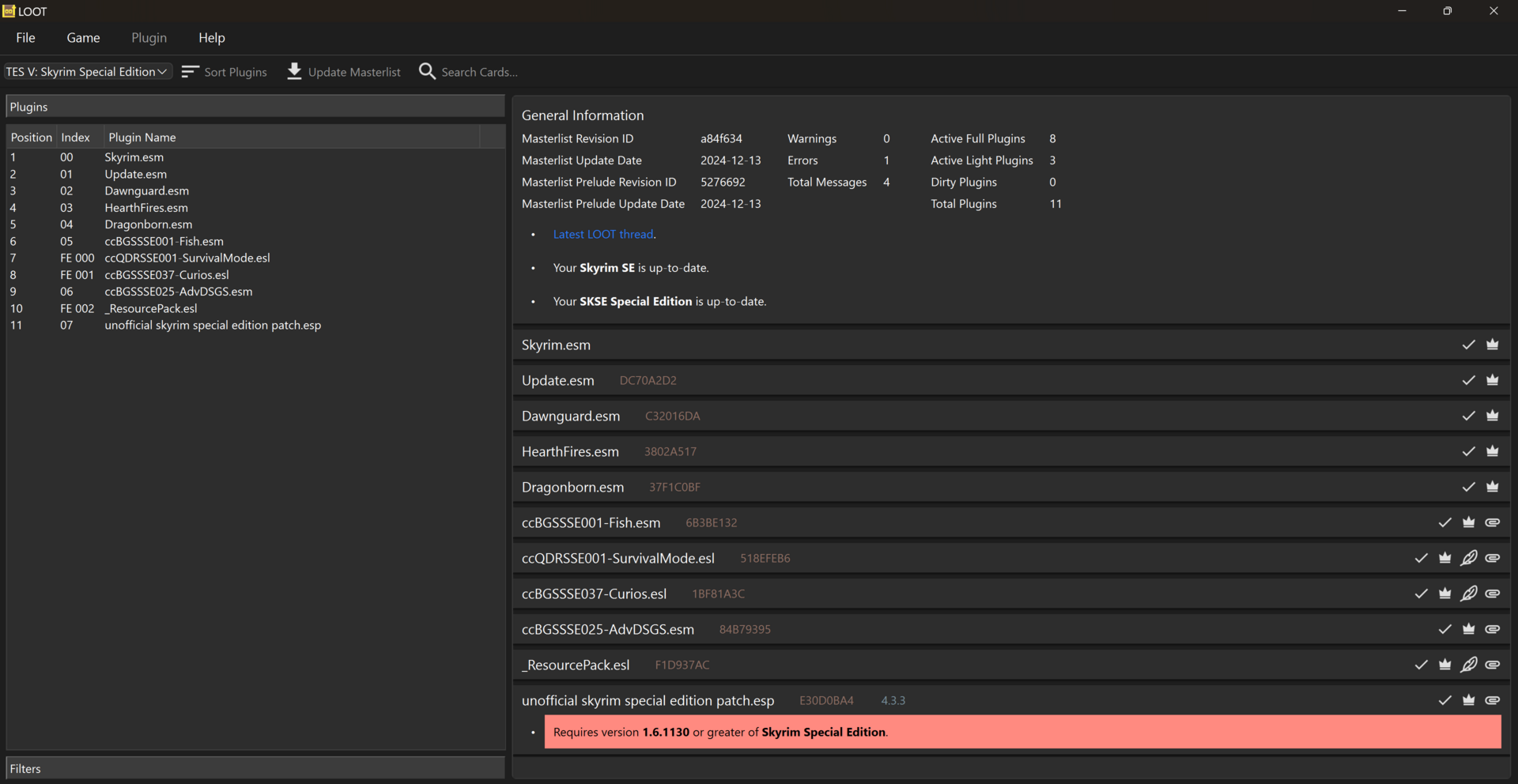The width and height of the screenshot is (1518, 784).
Task: Click the Total Plugins count 11
Action: tap(1055, 204)
